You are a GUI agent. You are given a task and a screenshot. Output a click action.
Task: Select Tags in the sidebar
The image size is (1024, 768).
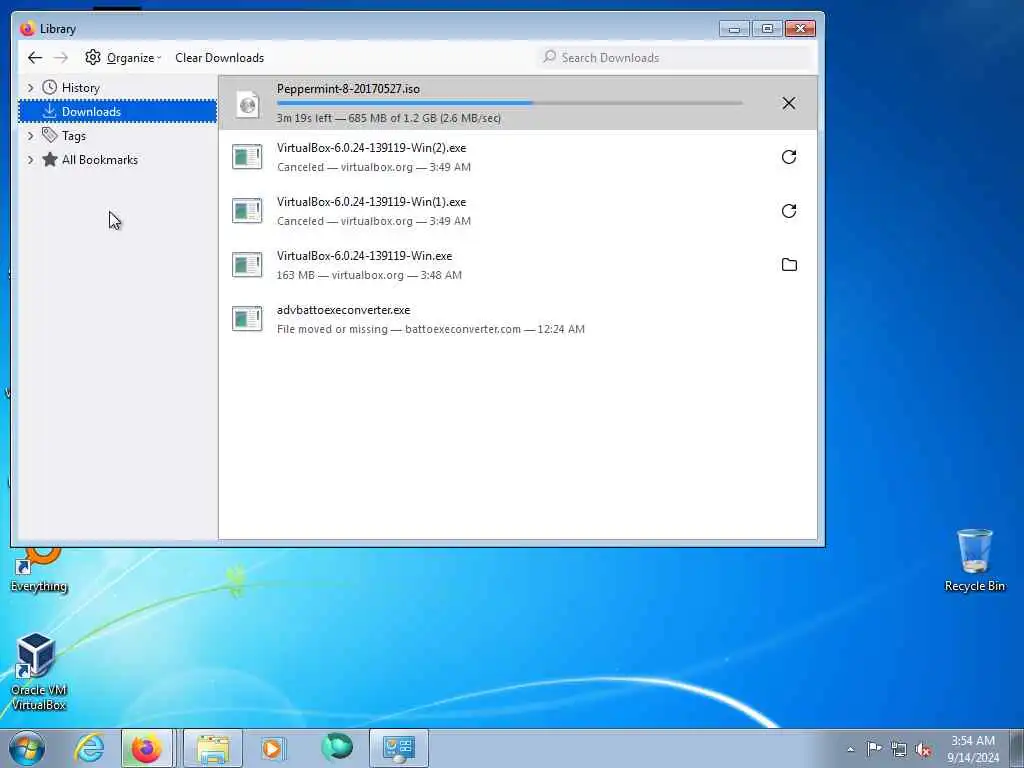click(x=74, y=136)
